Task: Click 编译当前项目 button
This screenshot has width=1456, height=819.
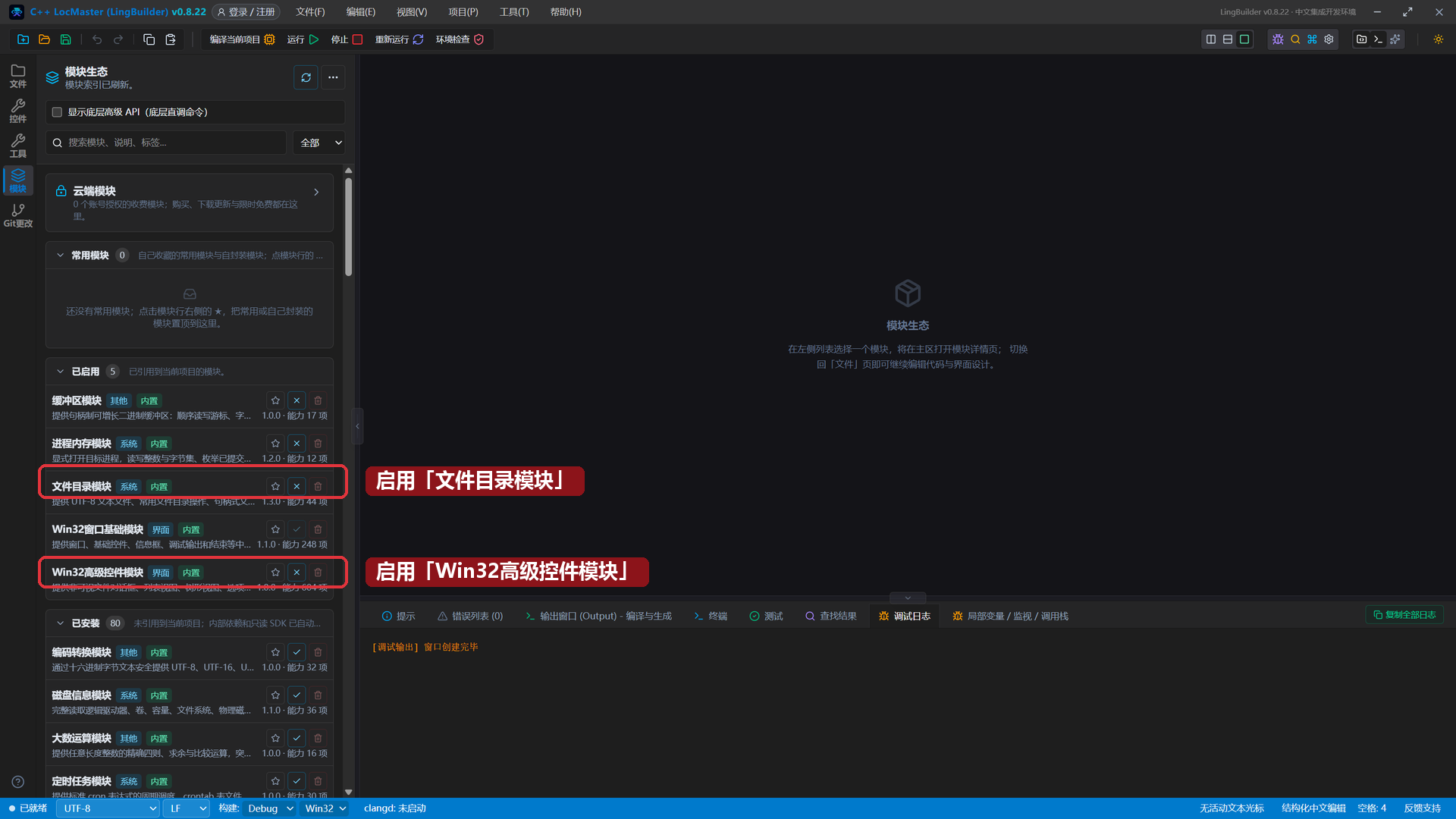Action: point(242,39)
